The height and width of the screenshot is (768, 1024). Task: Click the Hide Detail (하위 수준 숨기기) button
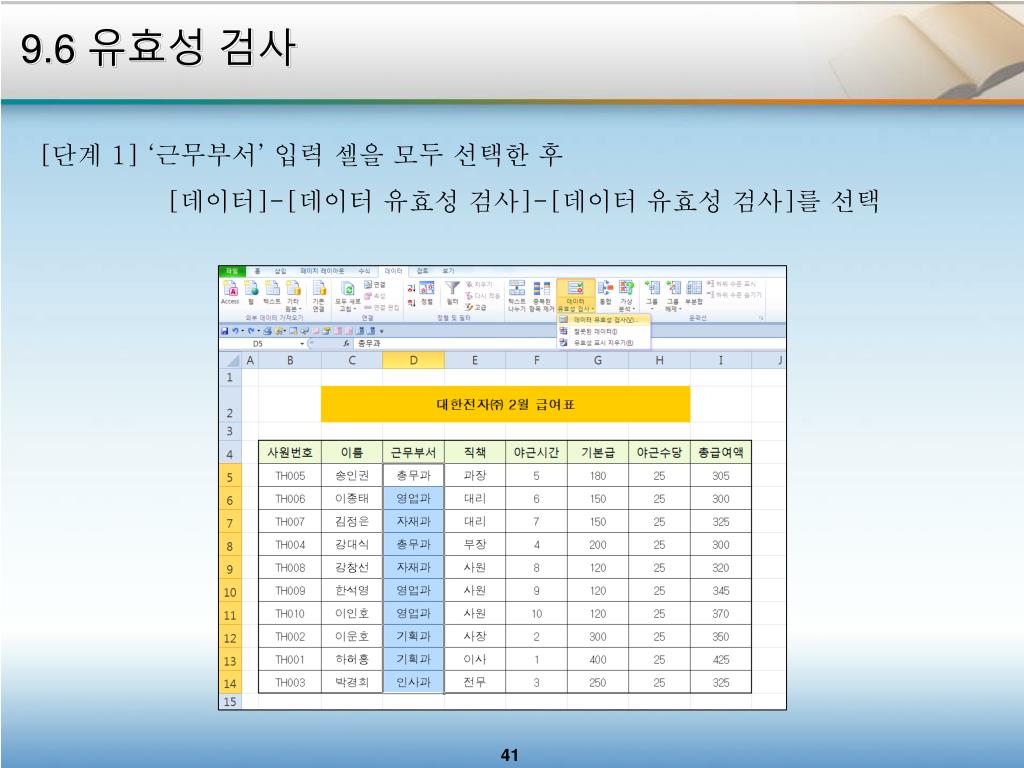pyautogui.click(x=734, y=295)
